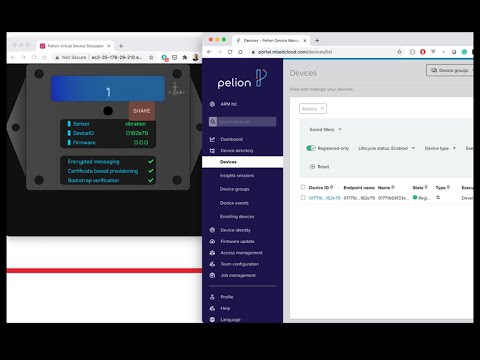This screenshot has width=480, height=360.
Task: Click the Language globe icon
Action: tap(212, 319)
